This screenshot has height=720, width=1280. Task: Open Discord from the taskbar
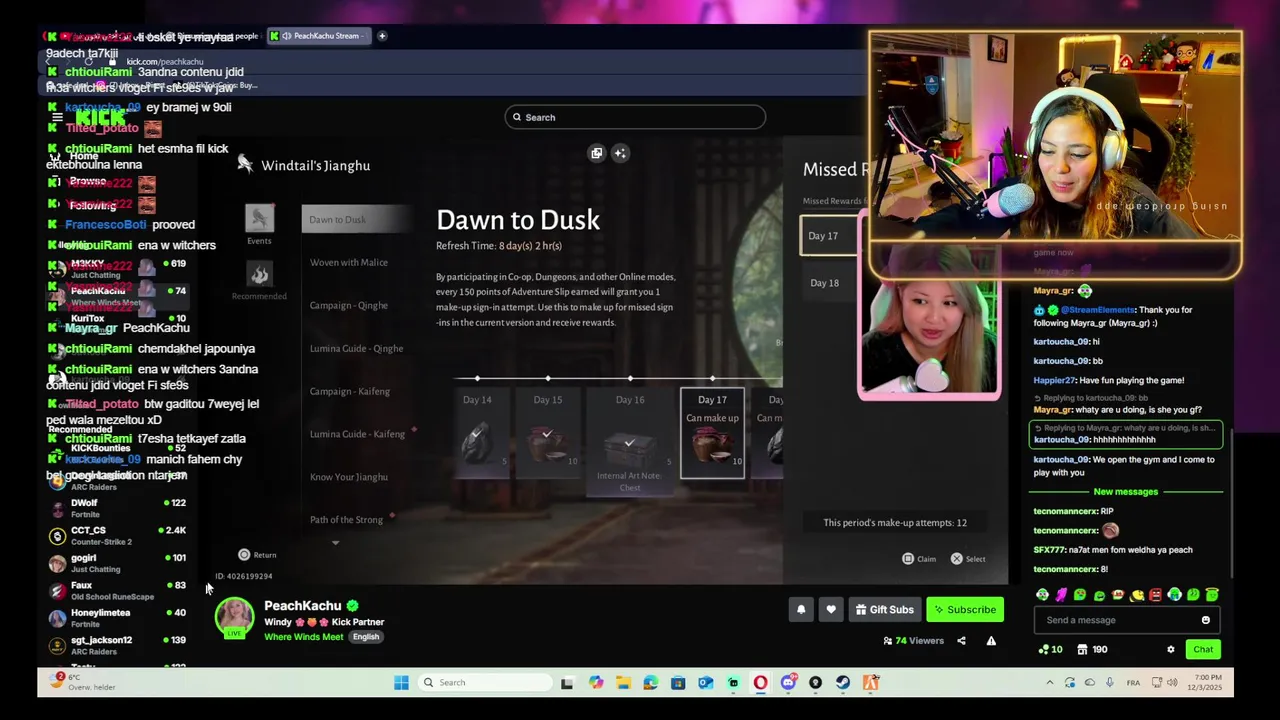click(788, 683)
